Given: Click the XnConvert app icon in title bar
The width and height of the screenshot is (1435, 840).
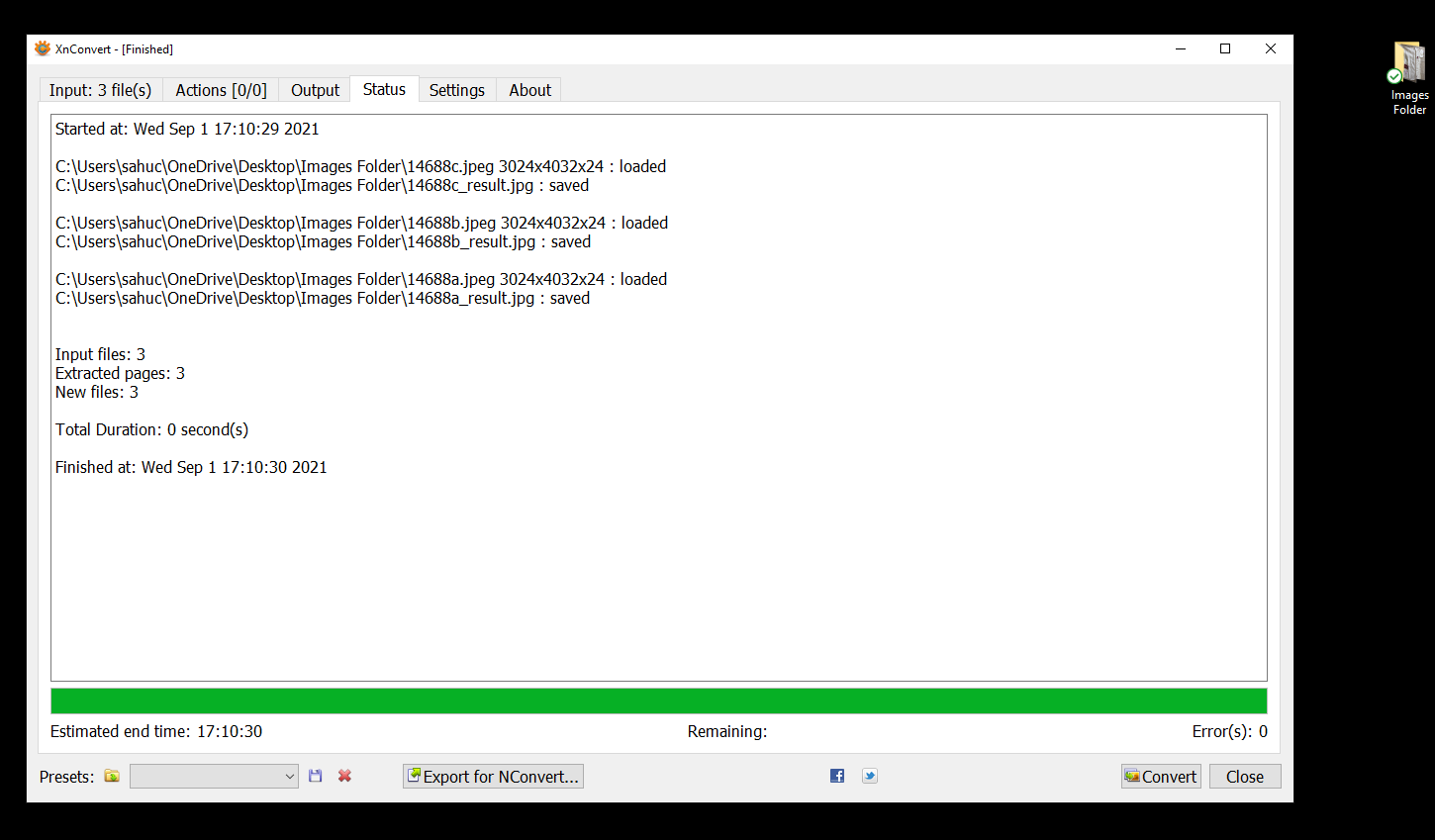Looking at the screenshot, I should point(43,48).
